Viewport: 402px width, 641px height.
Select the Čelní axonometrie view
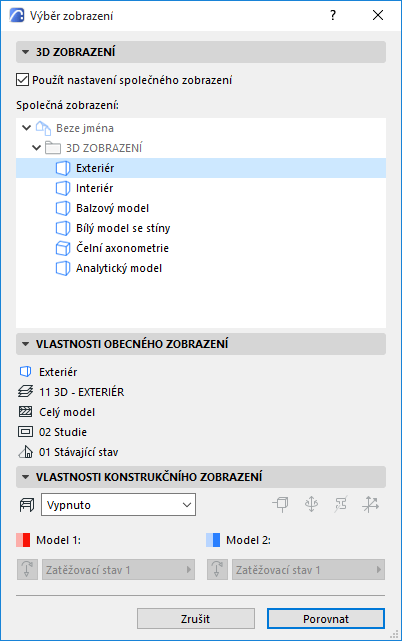[200, 248]
